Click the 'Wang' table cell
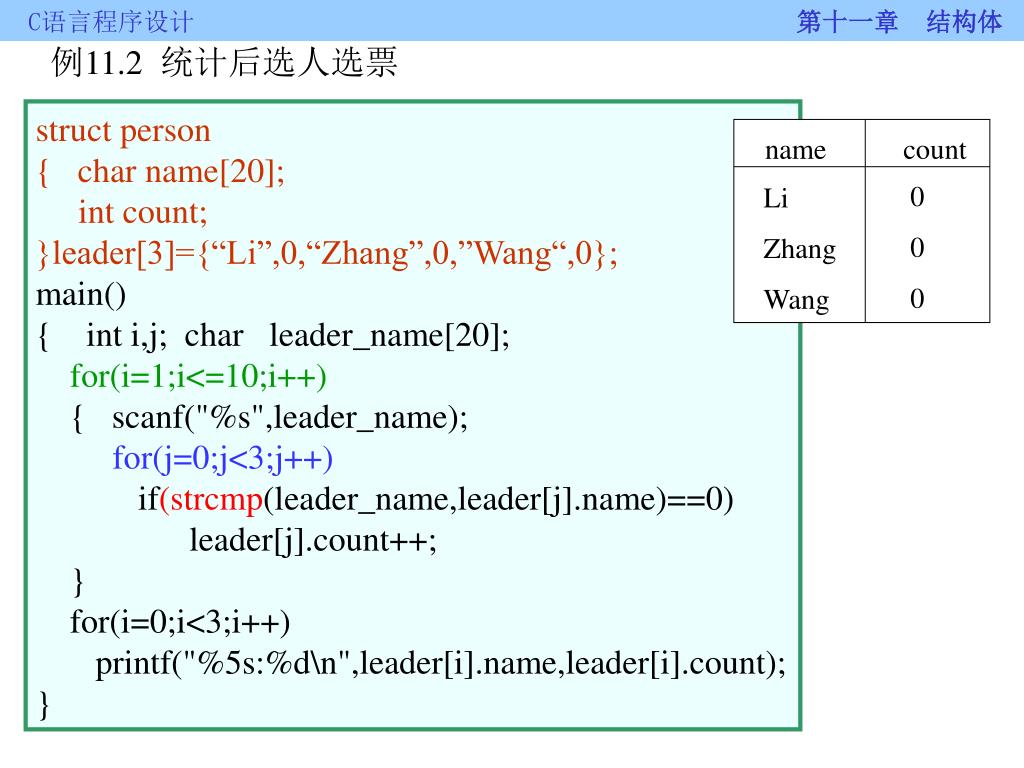 click(797, 300)
